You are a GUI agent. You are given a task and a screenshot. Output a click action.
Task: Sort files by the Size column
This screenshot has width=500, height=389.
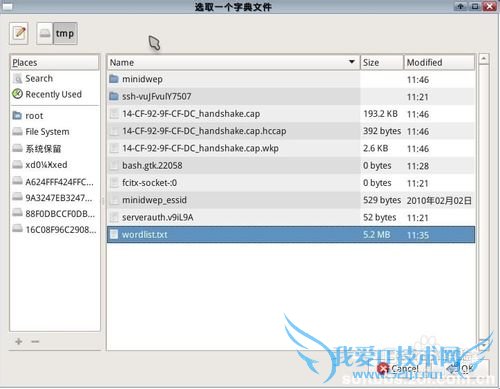click(x=382, y=62)
